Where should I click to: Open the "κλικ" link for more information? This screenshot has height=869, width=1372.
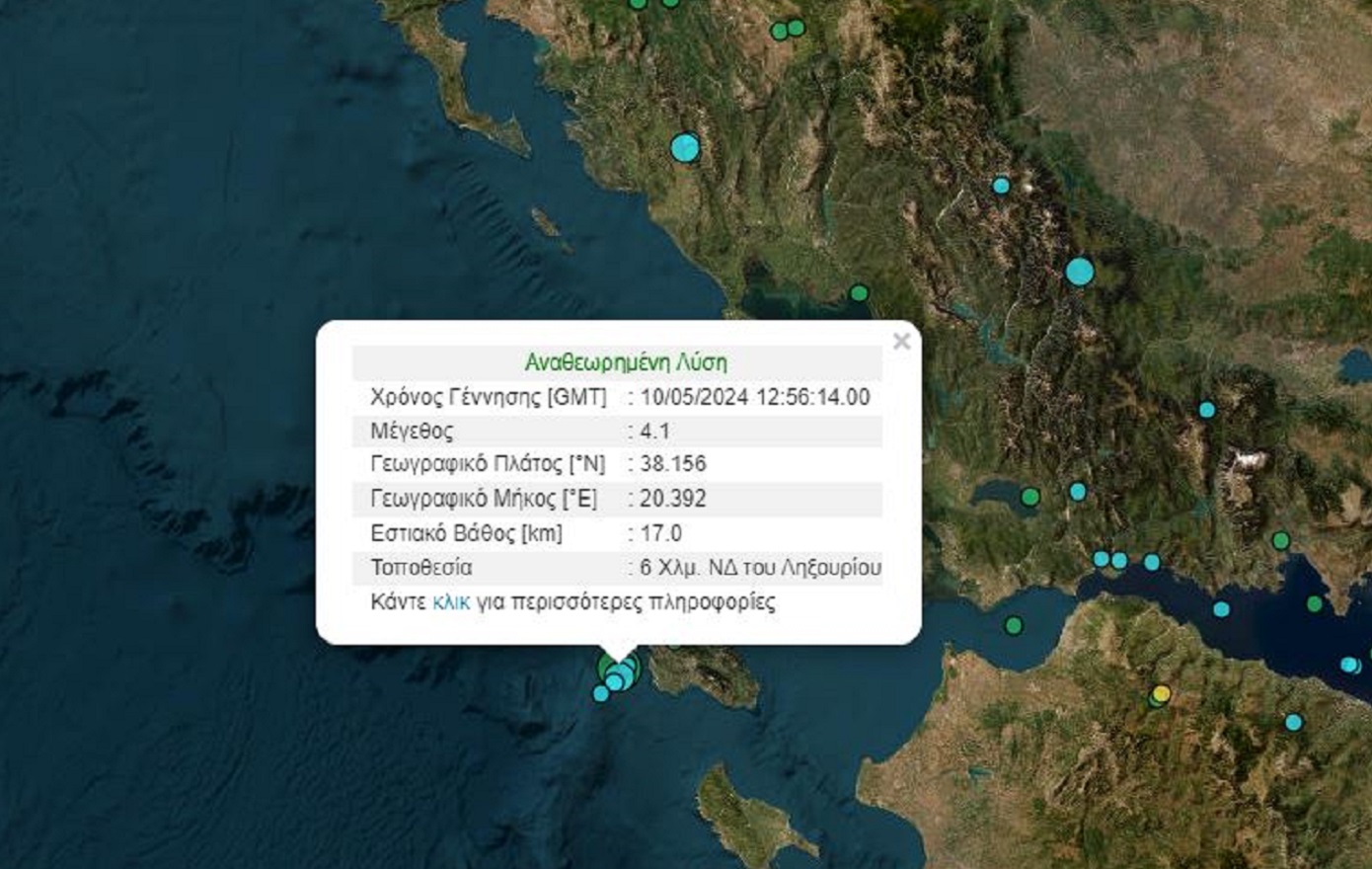[x=451, y=601]
